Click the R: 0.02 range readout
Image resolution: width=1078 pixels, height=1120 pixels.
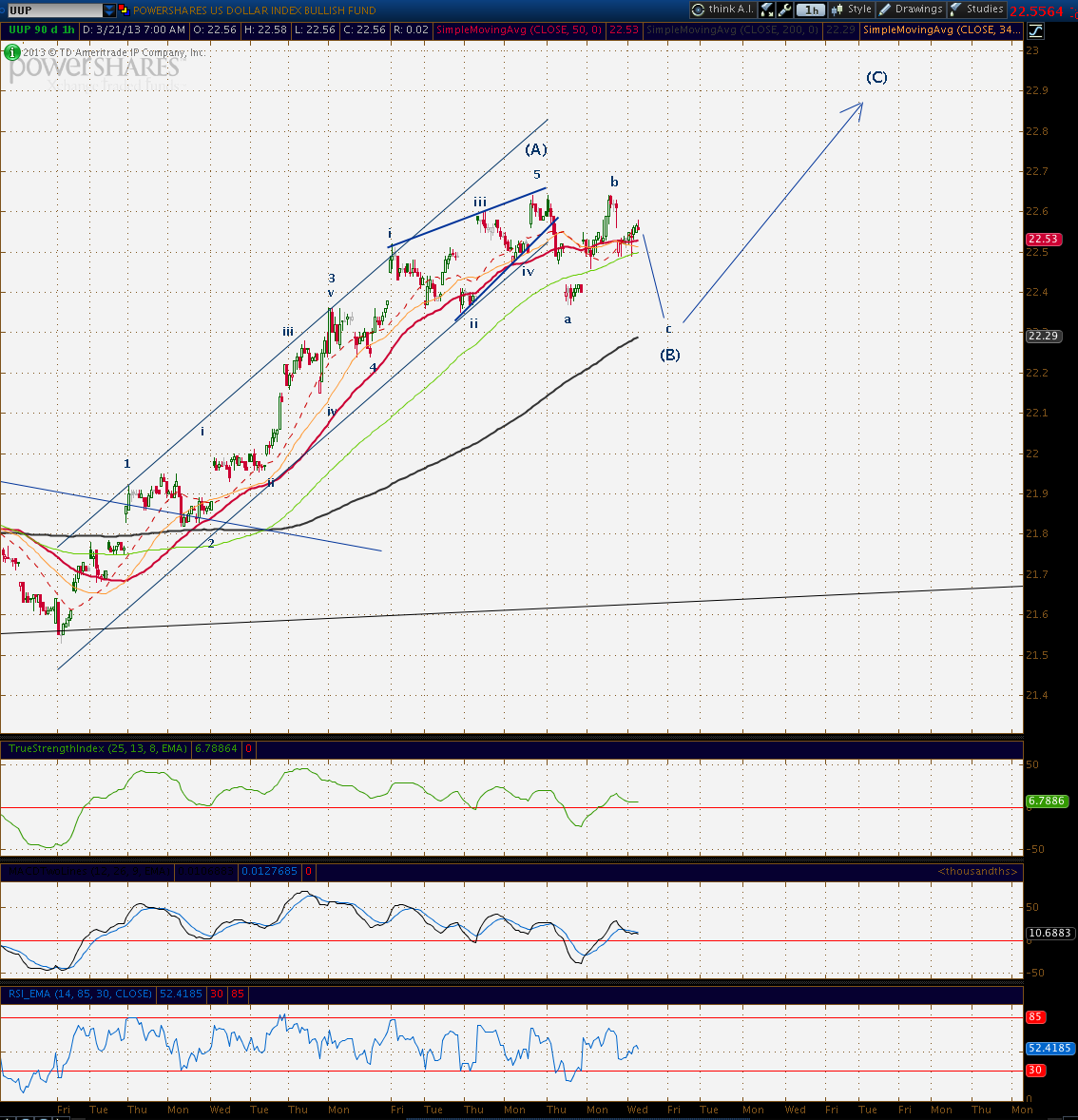tap(411, 30)
